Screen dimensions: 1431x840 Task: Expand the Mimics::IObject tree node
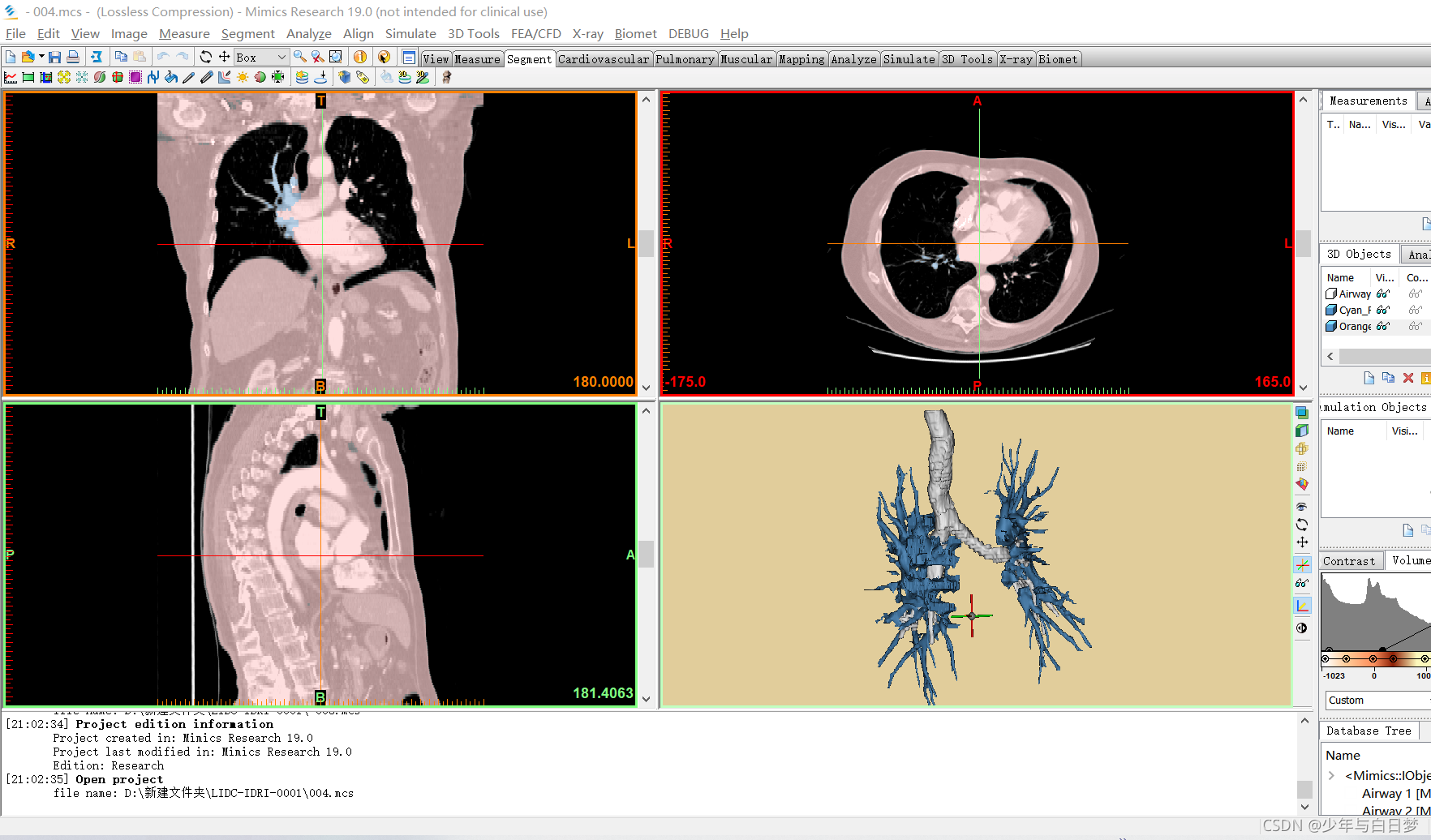1331,775
